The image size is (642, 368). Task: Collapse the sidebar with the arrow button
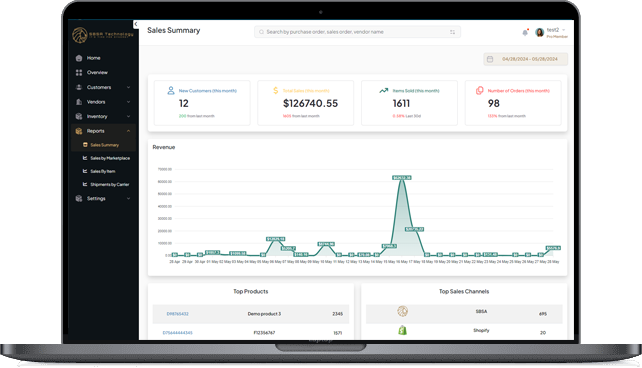click(x=136, y=25)
